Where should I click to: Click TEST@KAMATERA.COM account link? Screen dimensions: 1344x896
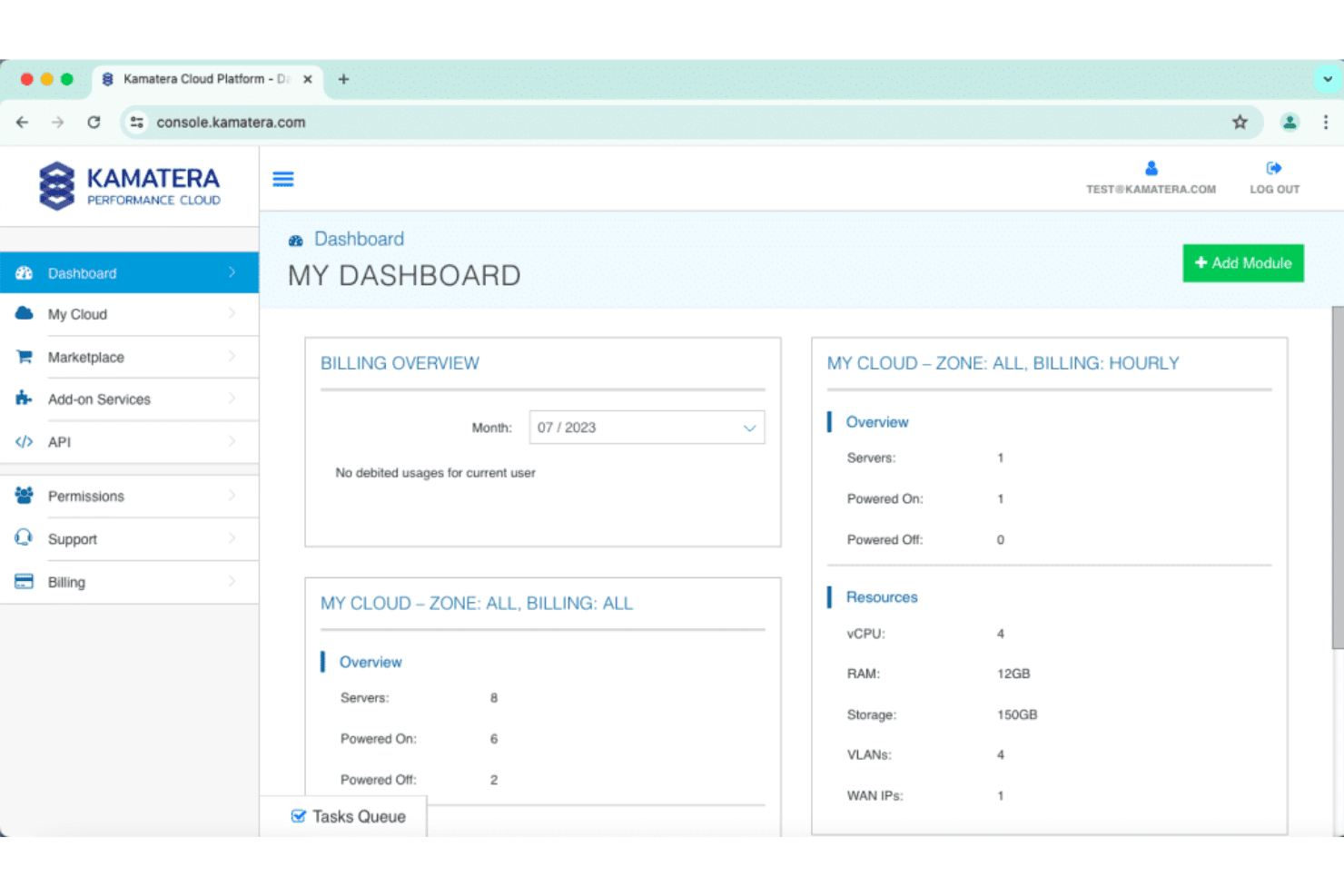point(1151,189)
